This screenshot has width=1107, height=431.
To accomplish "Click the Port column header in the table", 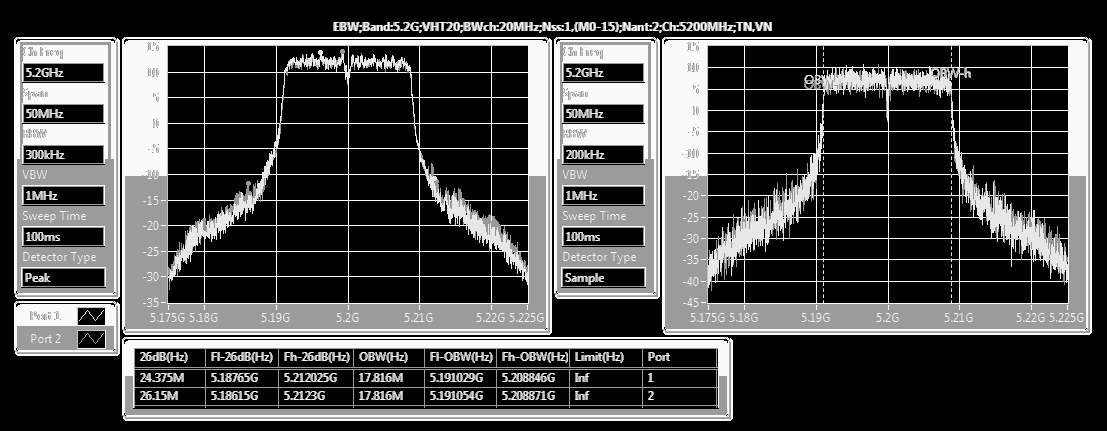I will [x=681, y=358].
